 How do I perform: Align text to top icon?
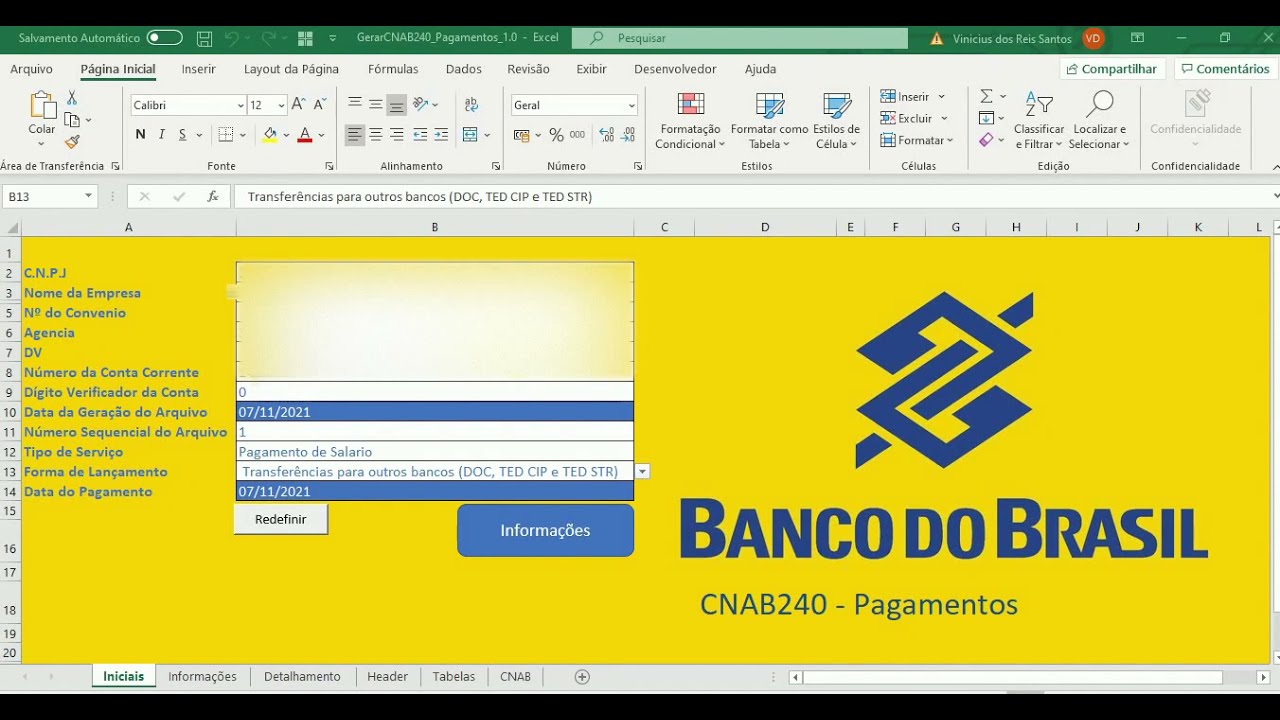pos(355,104)
